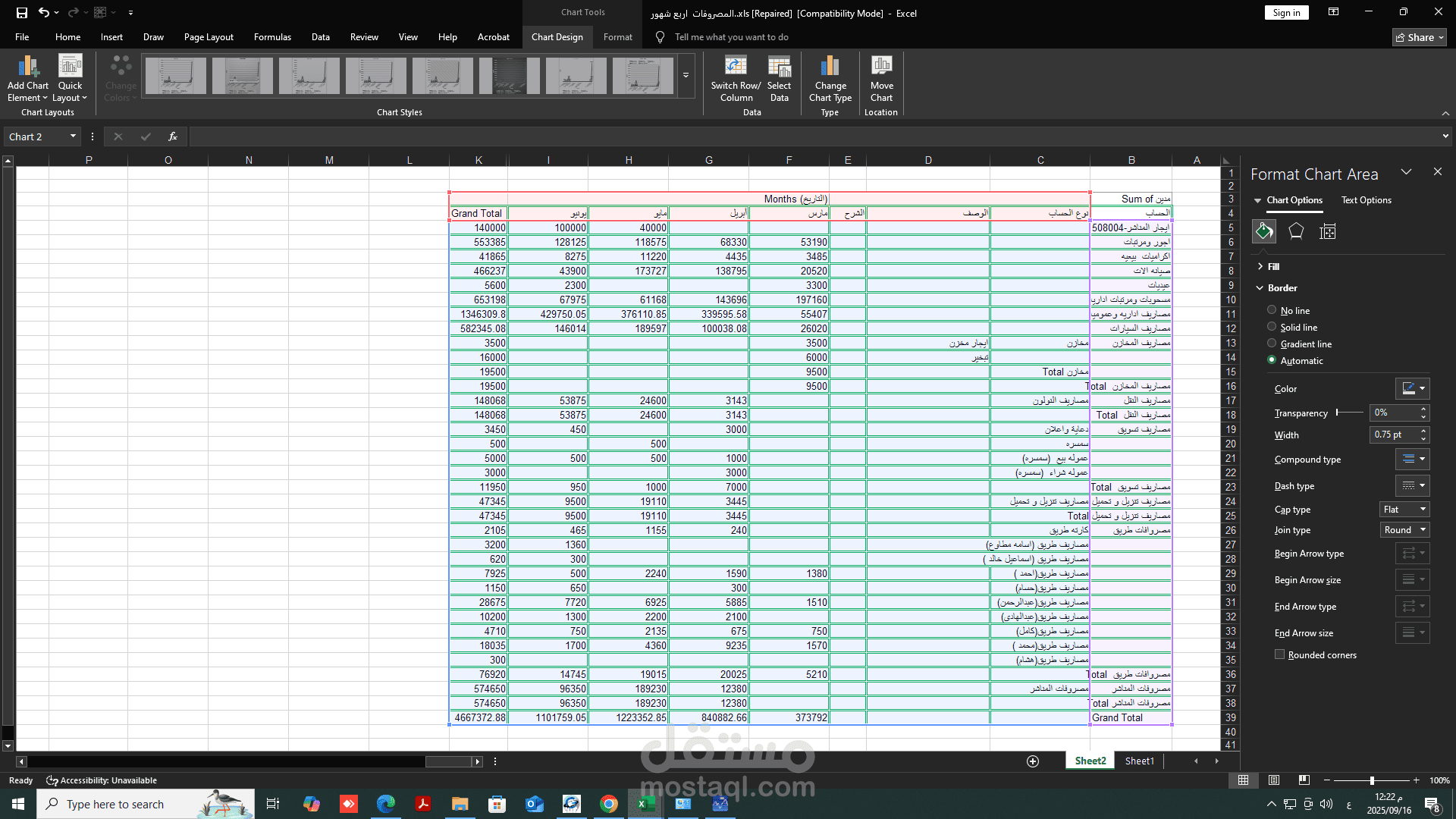1456x819 pixels.
Task: Open Add Chart Element menu
Action: [x=28, y=79]
